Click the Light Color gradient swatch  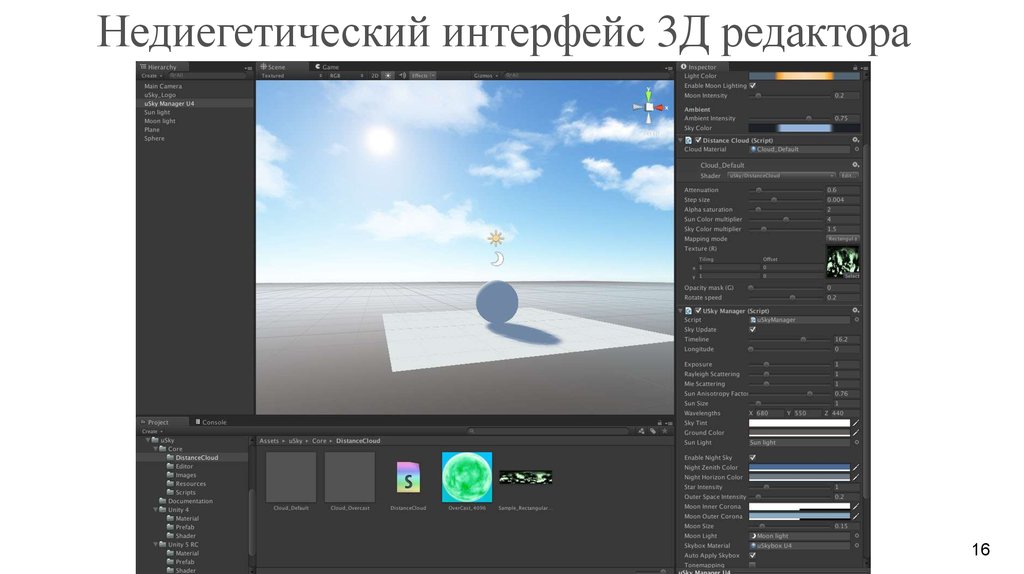[x=804, y=76]
